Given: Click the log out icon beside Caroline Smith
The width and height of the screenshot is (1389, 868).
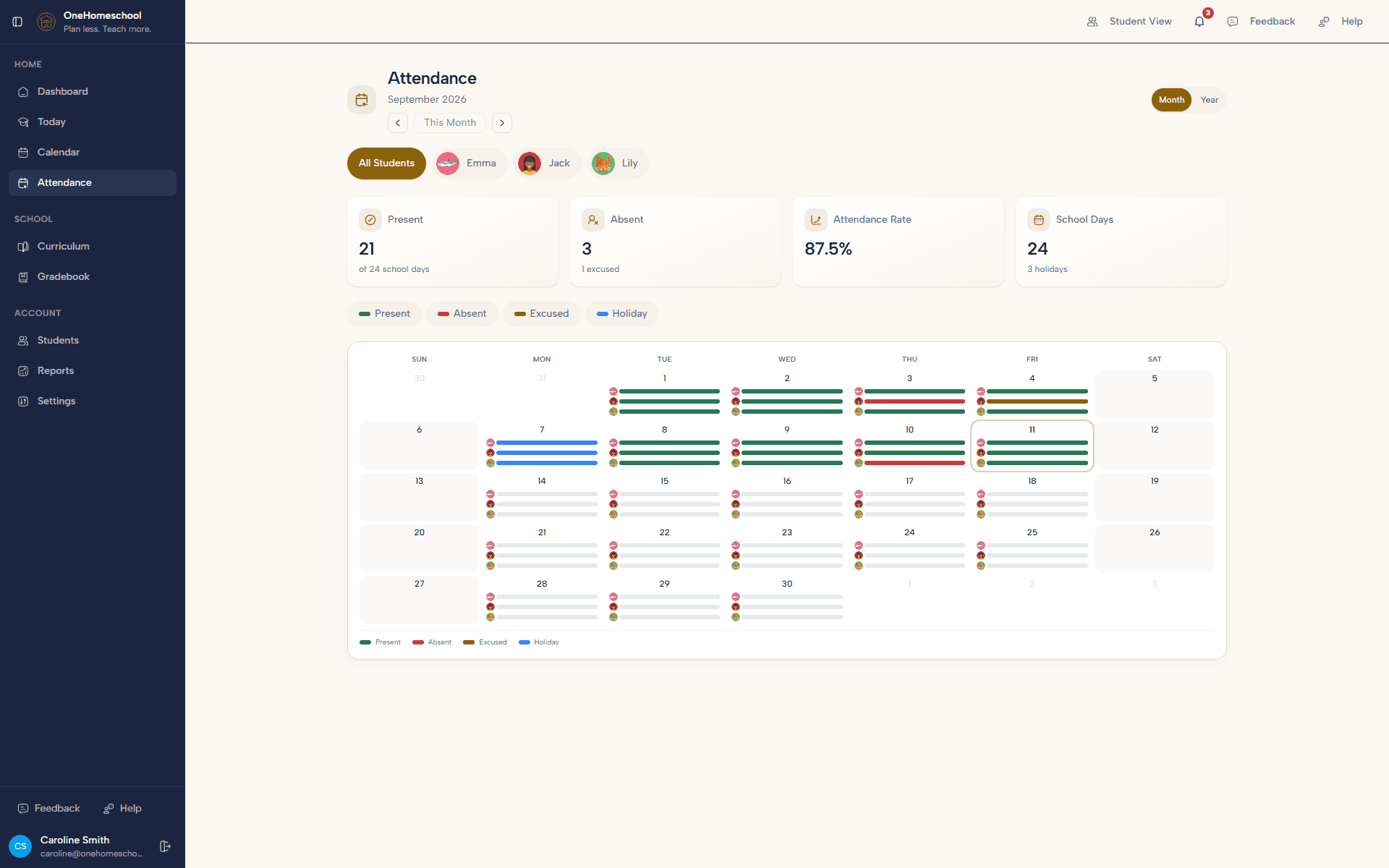Looking at the screenshot, I should tap(165, 846).
